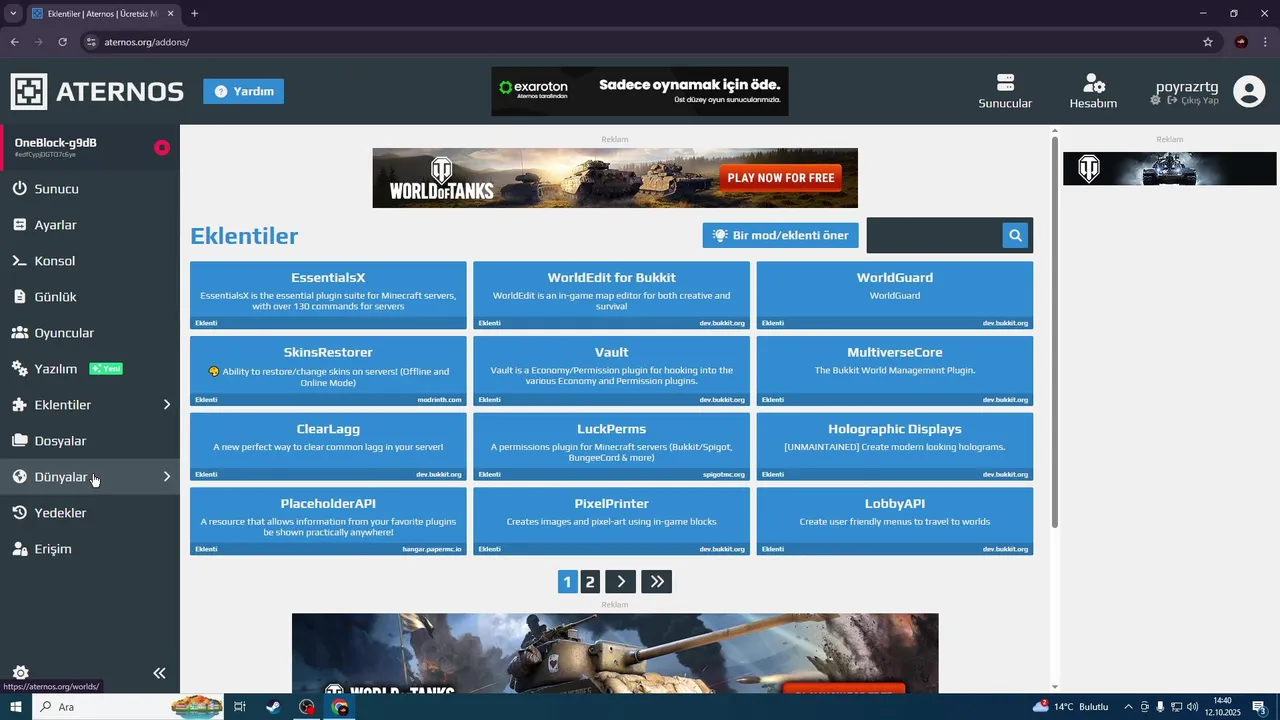Open the Yardım help button

click(243, 91)
